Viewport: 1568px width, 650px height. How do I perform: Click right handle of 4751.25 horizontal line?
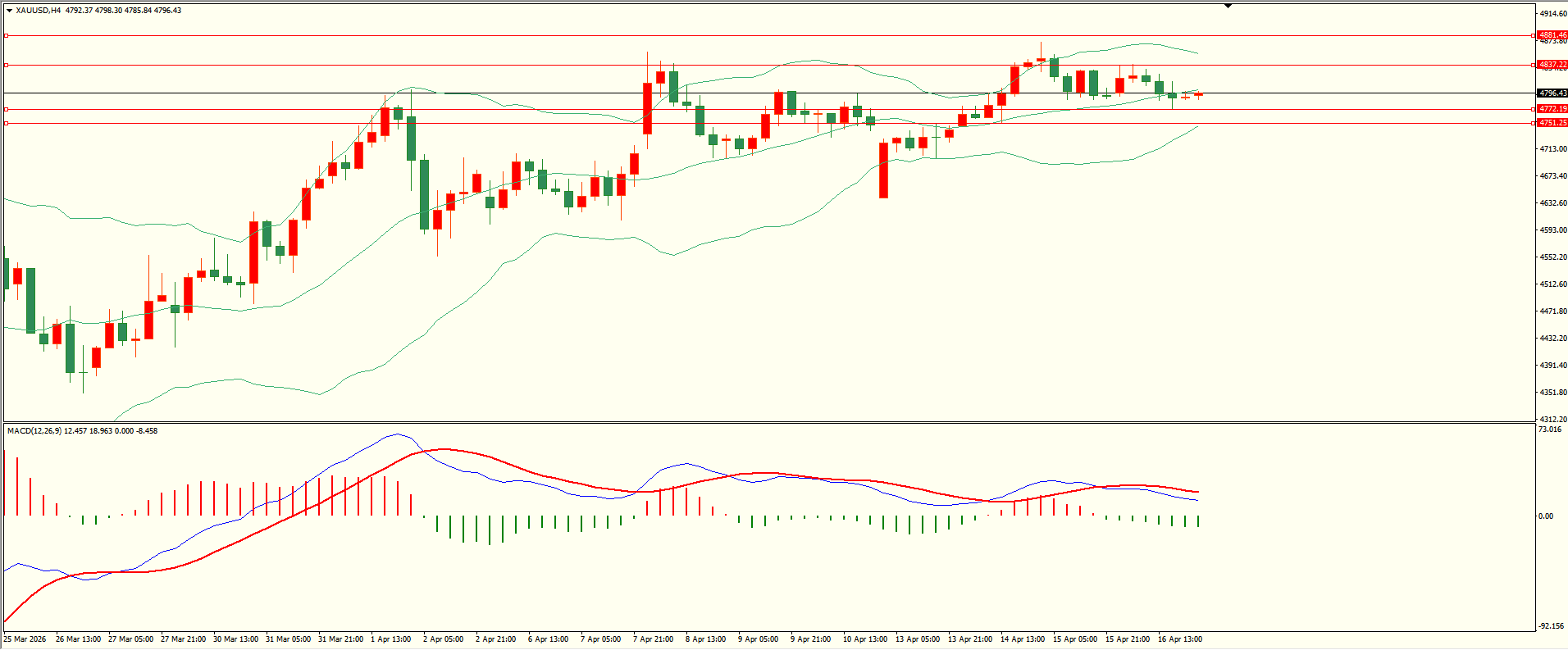[x=1534, y=123]
